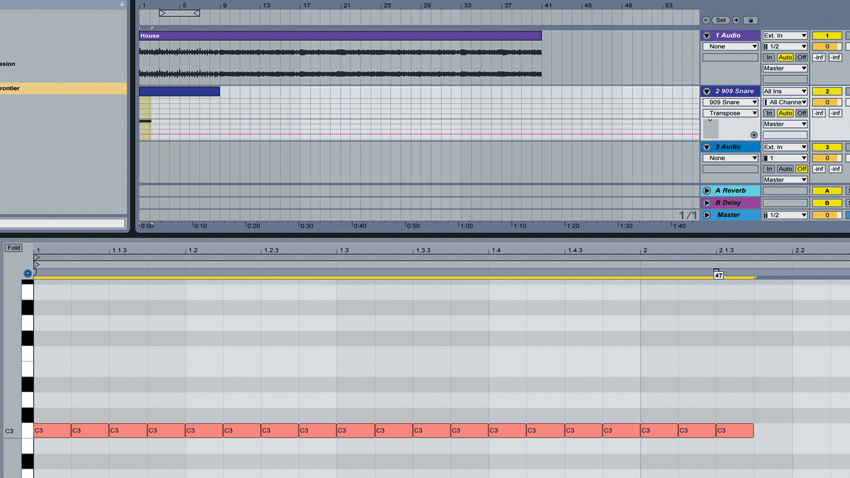850x478 pixels.
Task: Click the next locator arrow icon
Action: 736,20
